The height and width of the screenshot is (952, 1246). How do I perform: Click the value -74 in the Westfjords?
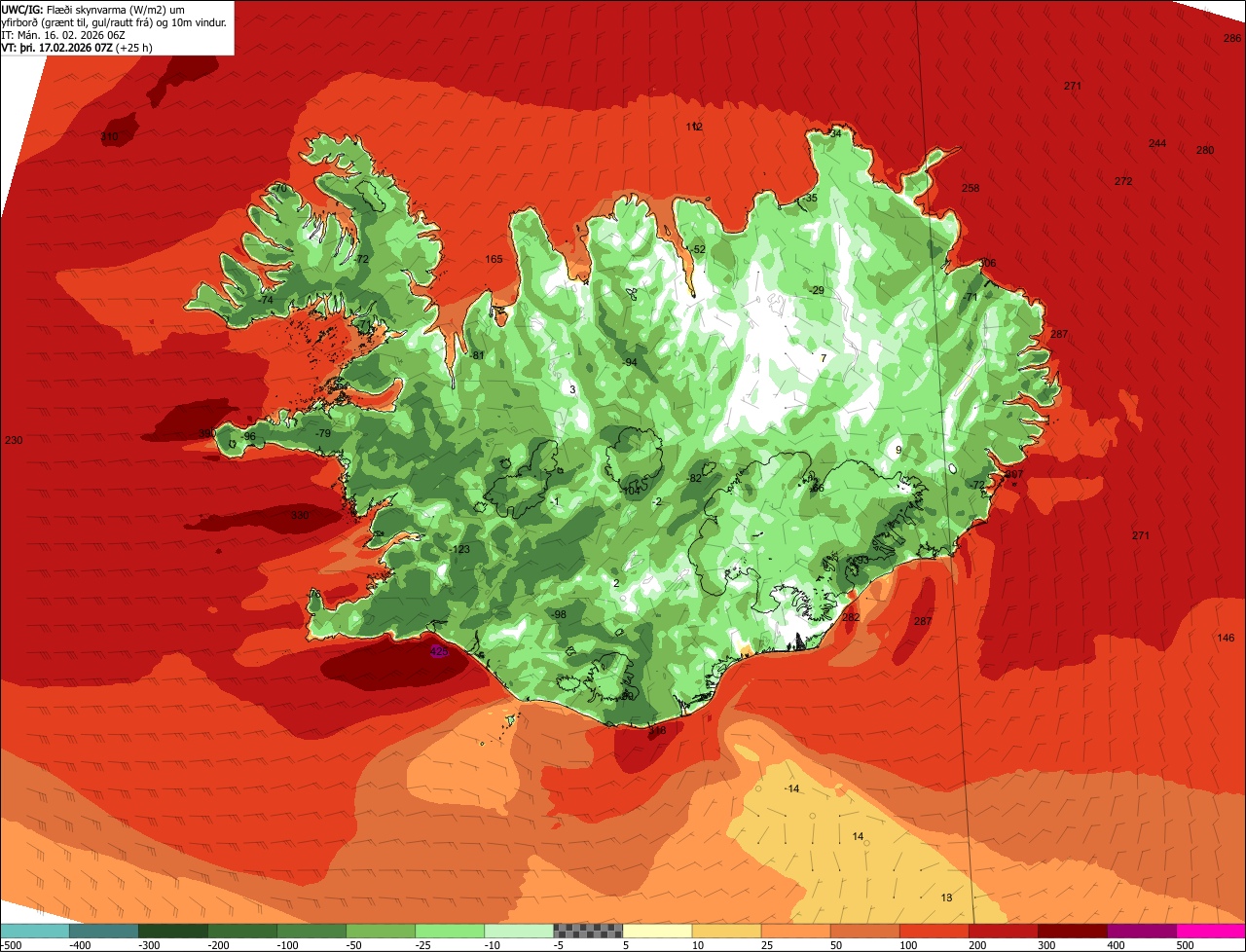(x=265, y=300)
